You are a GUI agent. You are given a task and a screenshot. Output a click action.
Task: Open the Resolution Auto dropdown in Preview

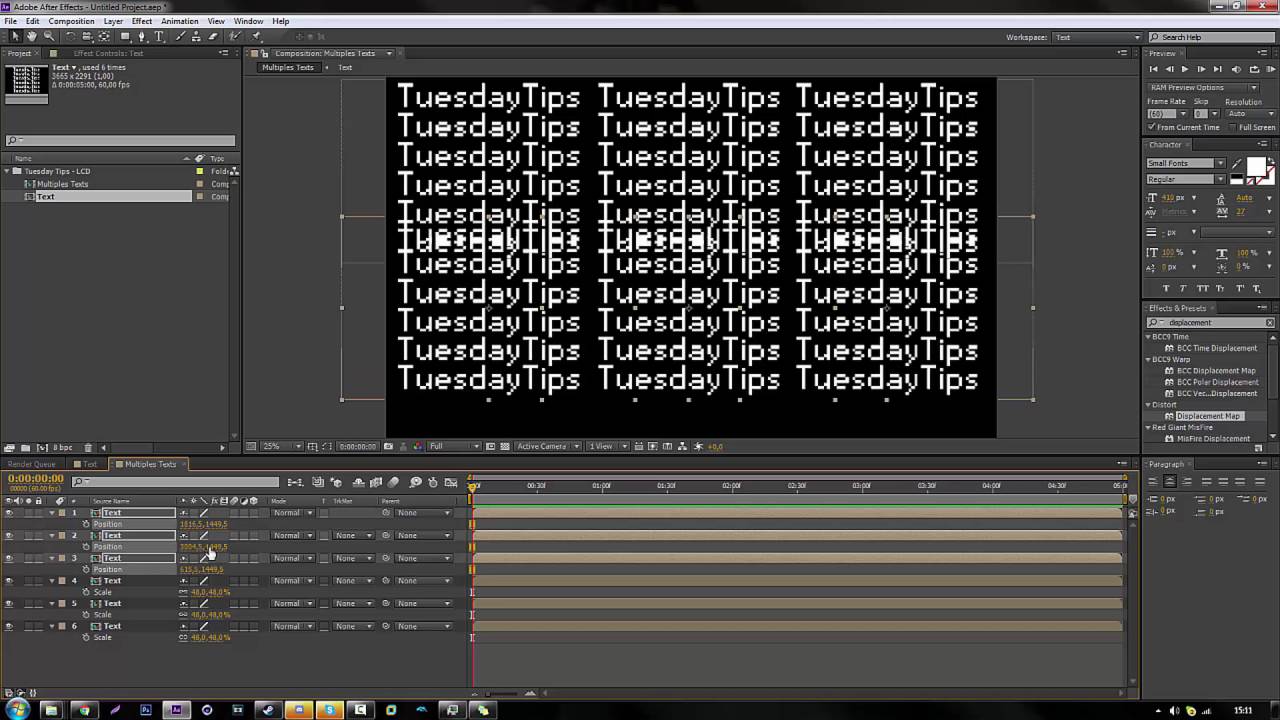(x=1249, y=114)
